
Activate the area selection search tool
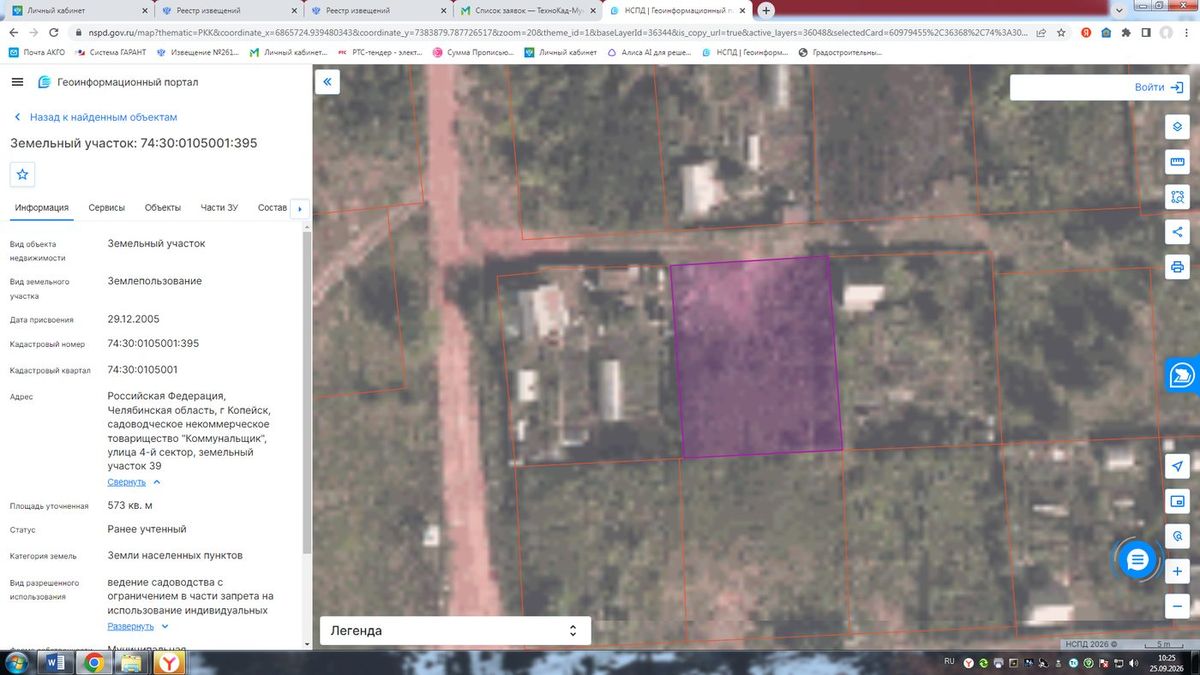(x=1177, y=197)
